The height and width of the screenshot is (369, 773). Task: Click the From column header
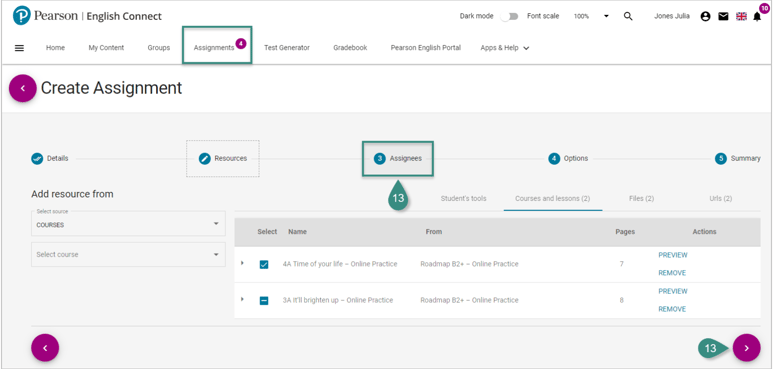(434, 232)
